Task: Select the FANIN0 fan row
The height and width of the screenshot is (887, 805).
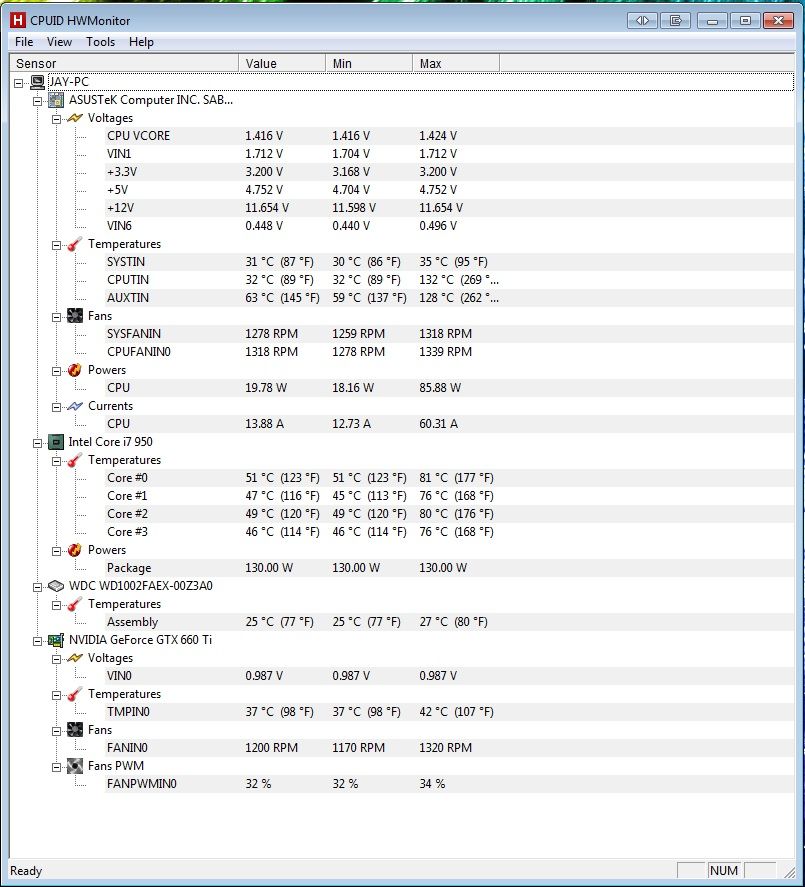Action: [x=449, y=748]
